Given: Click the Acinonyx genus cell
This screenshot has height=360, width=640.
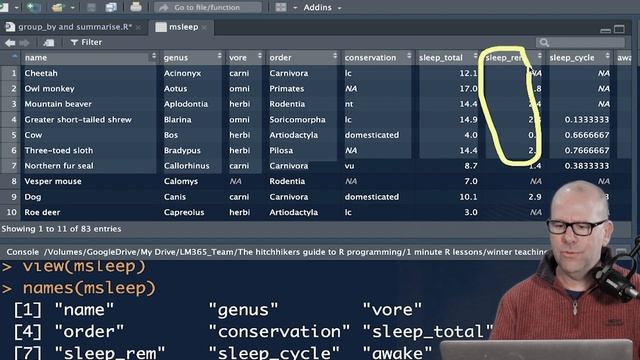Looking at the screenshot, I should pos(182,73).
